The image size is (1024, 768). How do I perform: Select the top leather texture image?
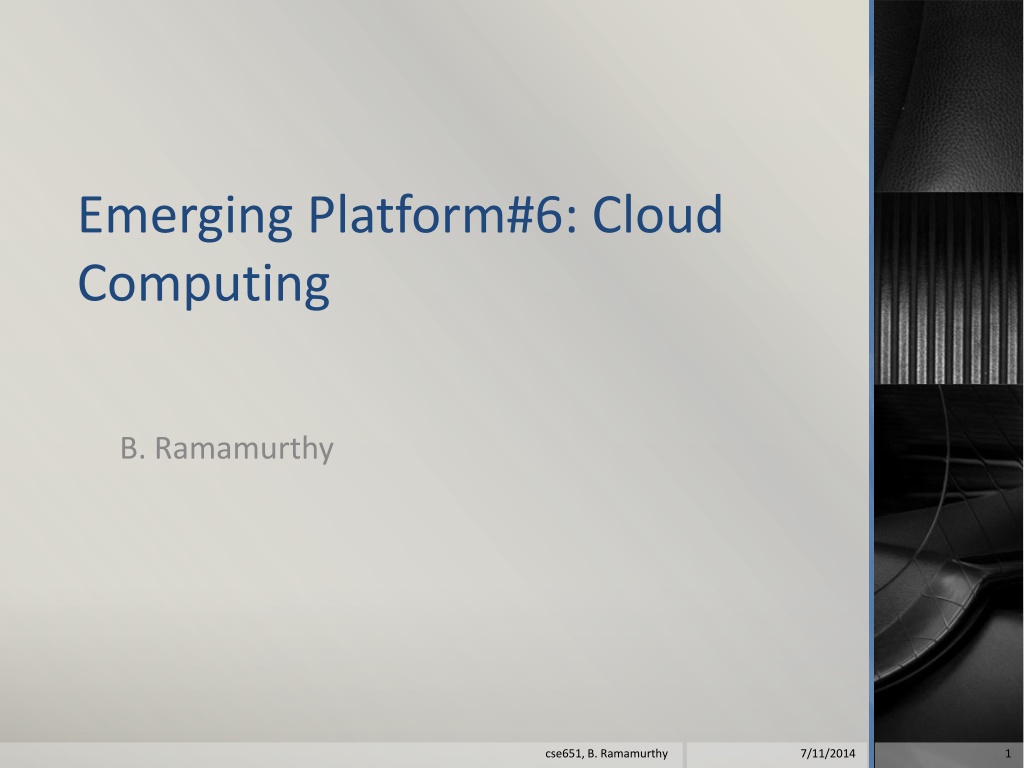(949, 96)
